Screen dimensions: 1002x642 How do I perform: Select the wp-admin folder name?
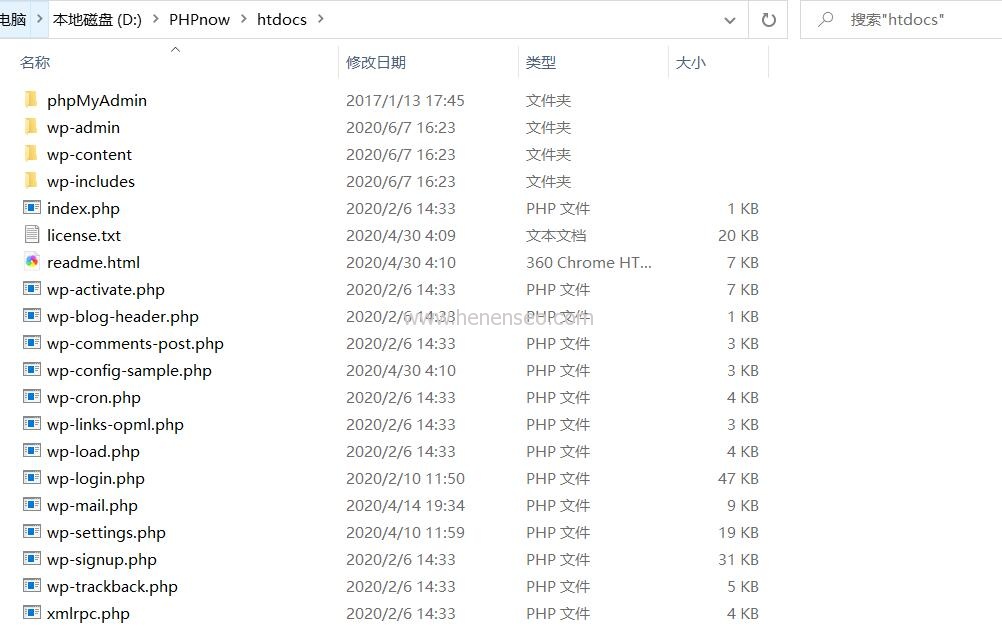84,127
